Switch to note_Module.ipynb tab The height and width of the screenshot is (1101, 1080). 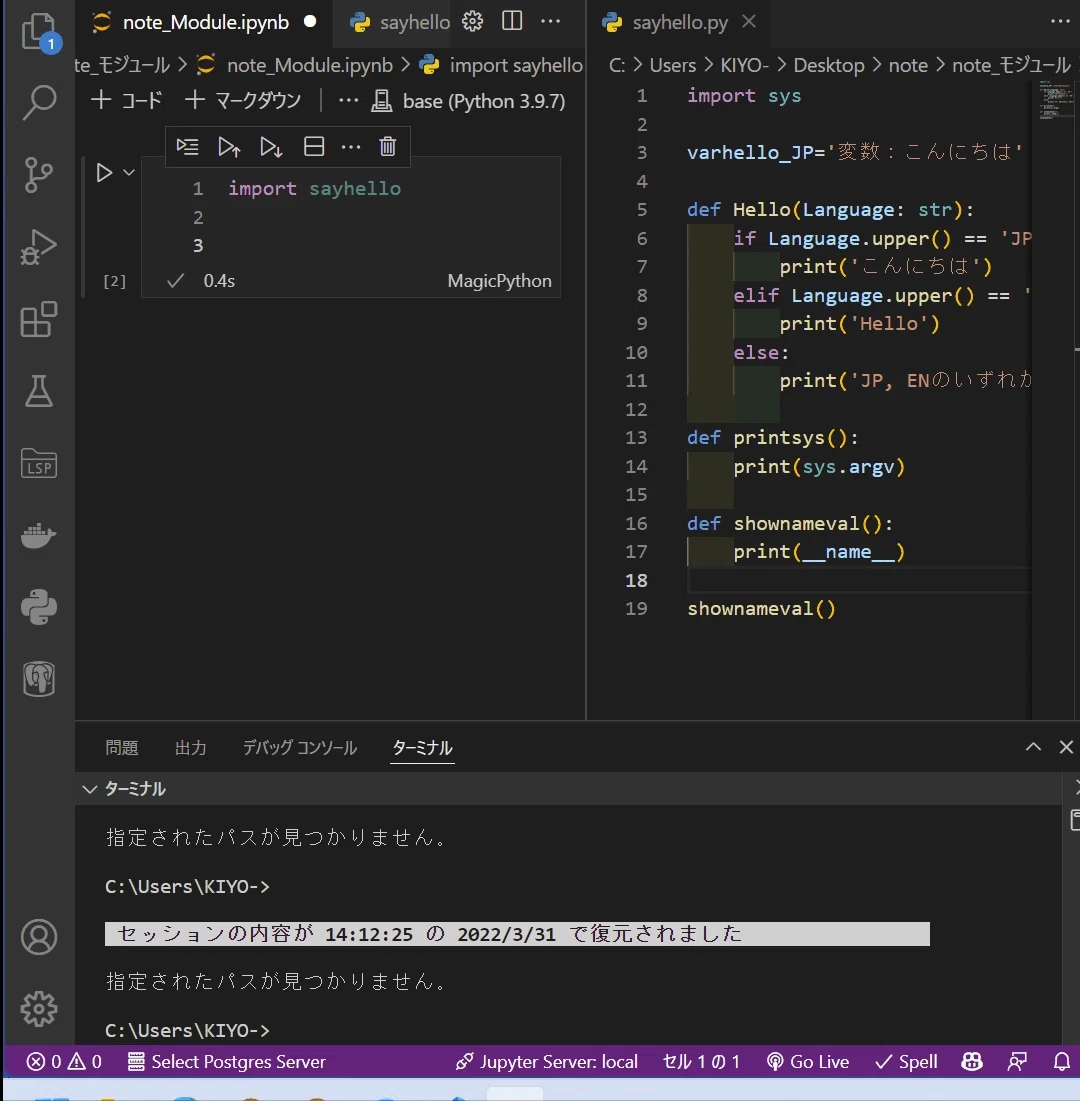click(204, 22)
